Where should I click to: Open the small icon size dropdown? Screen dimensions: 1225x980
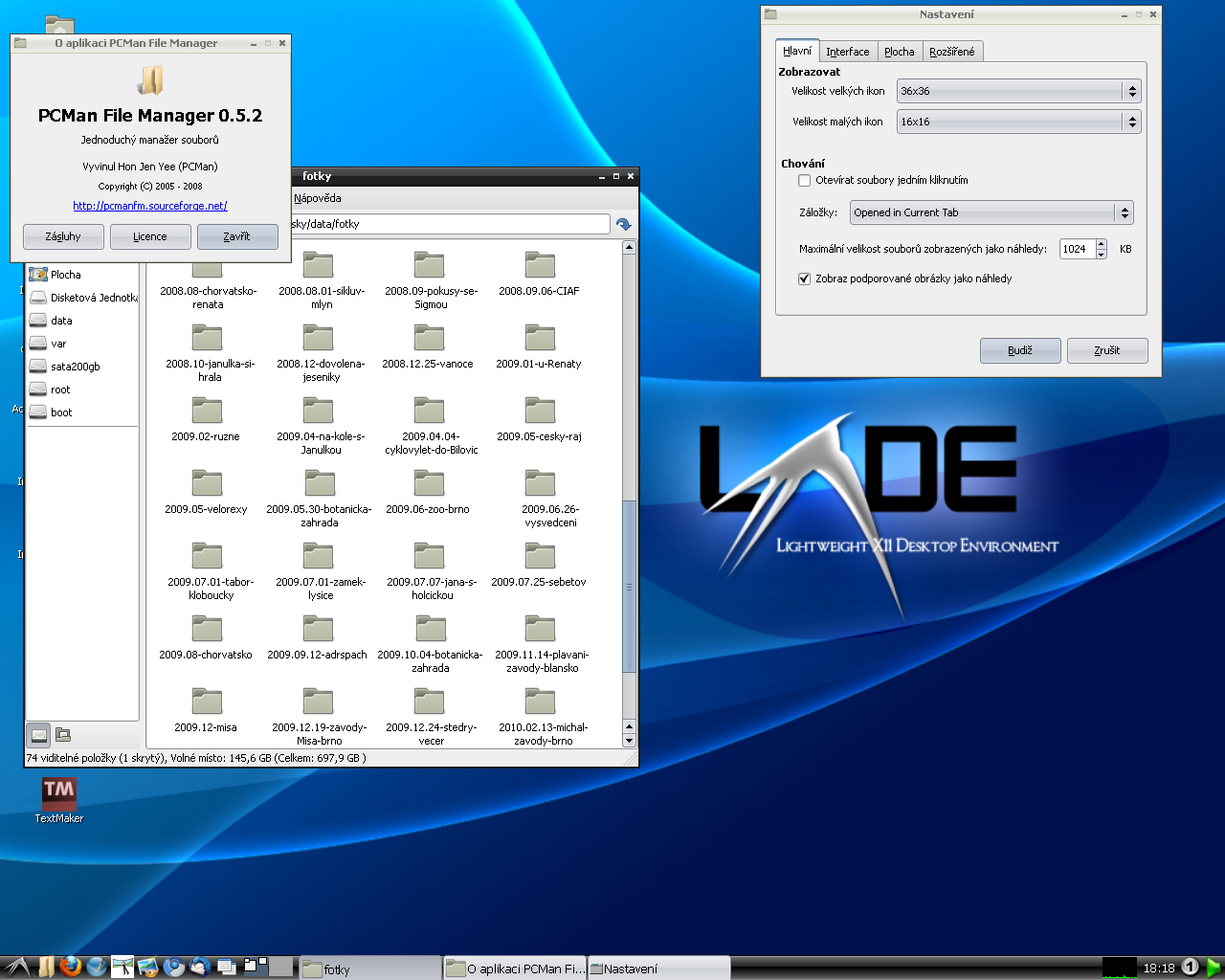[x=1018, y=122]
